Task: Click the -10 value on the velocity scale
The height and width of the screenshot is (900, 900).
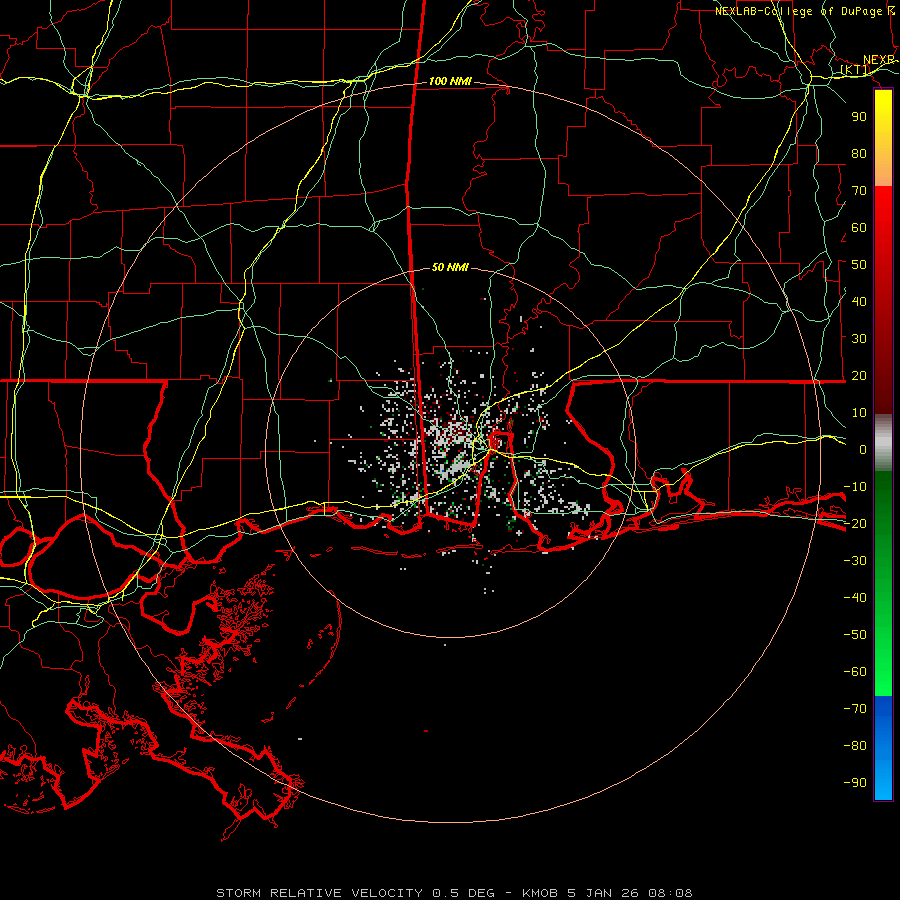Action: pyautogui.click(x=855, y=487)
